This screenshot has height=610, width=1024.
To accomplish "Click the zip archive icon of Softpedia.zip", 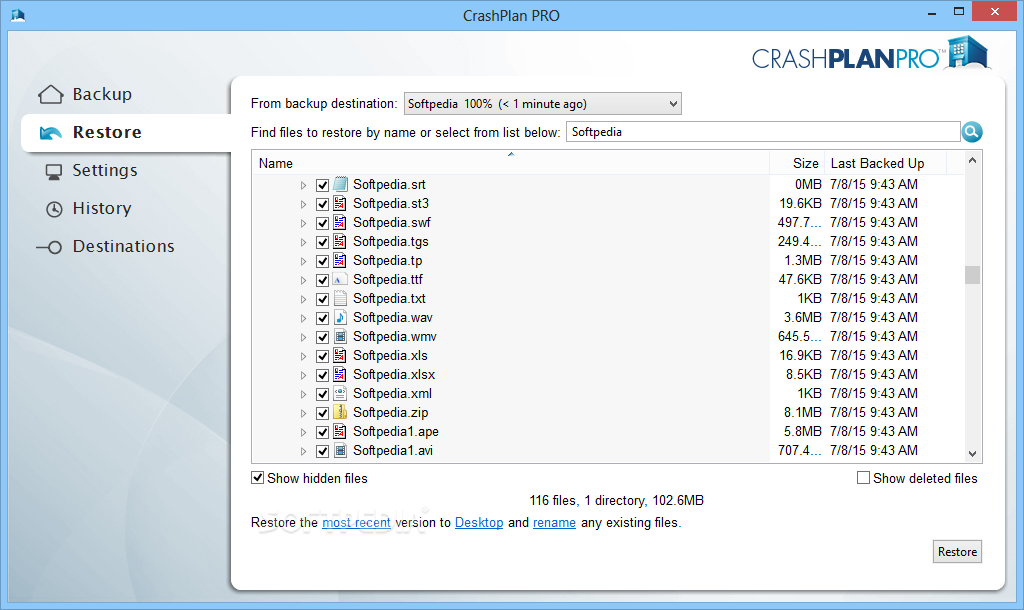I will tap(340, 412).
